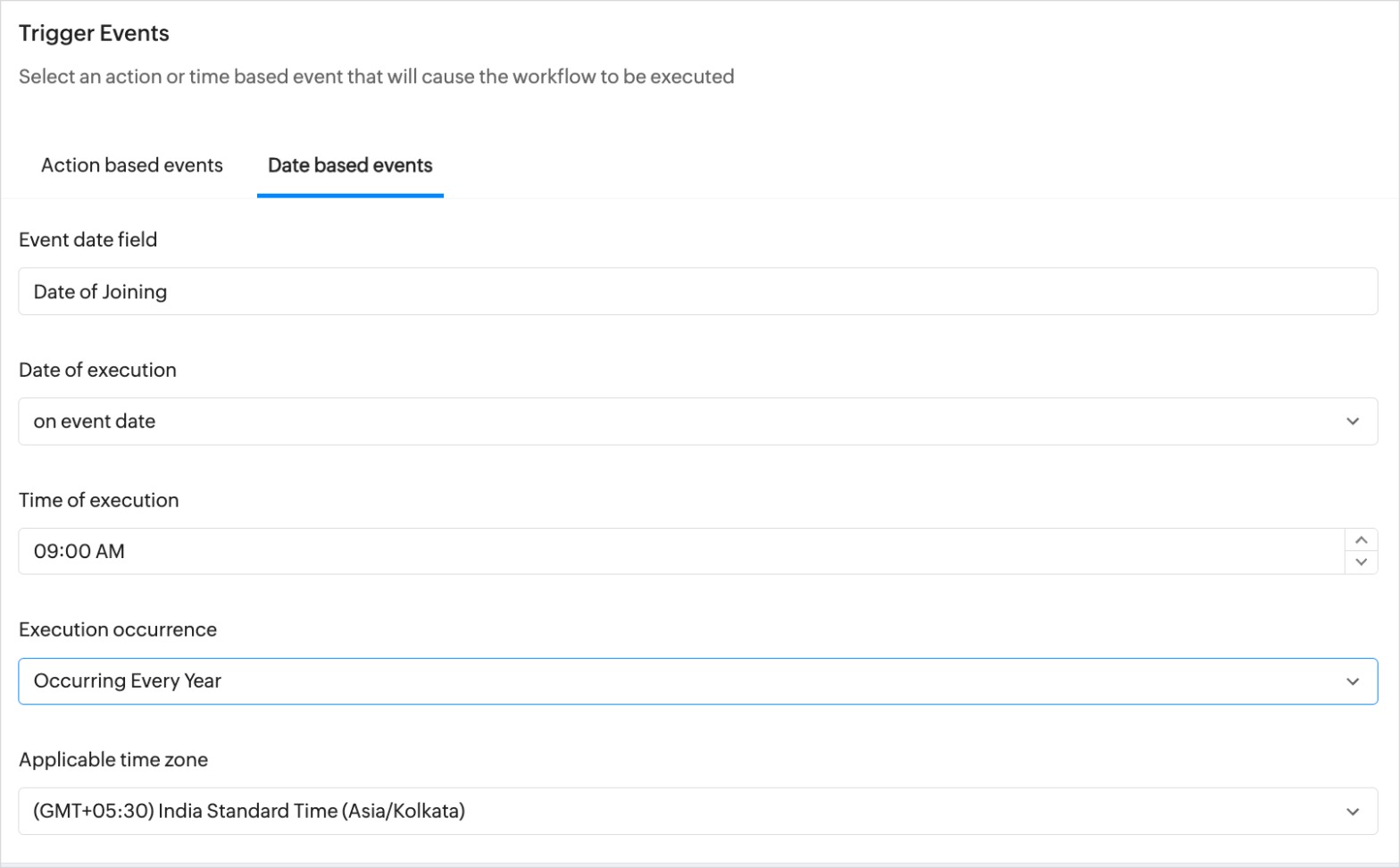
Task: Click the 'Time of execution' label
Action: [98, 500]
